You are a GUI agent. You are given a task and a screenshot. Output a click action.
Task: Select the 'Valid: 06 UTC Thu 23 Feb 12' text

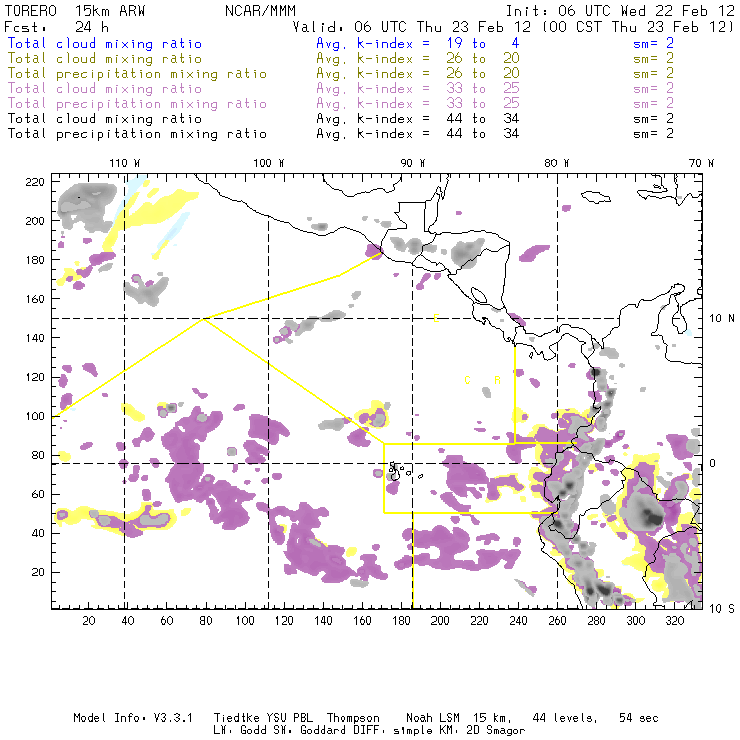point(411,26)
